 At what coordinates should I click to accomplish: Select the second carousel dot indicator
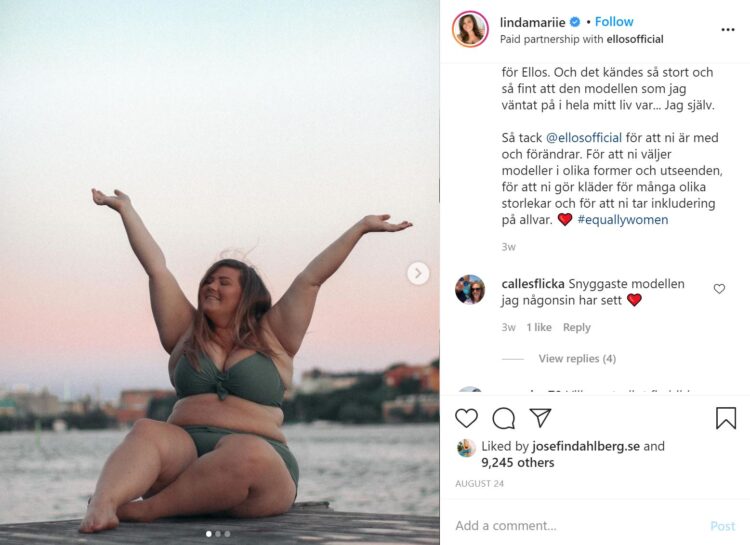[x=218, y=534]
